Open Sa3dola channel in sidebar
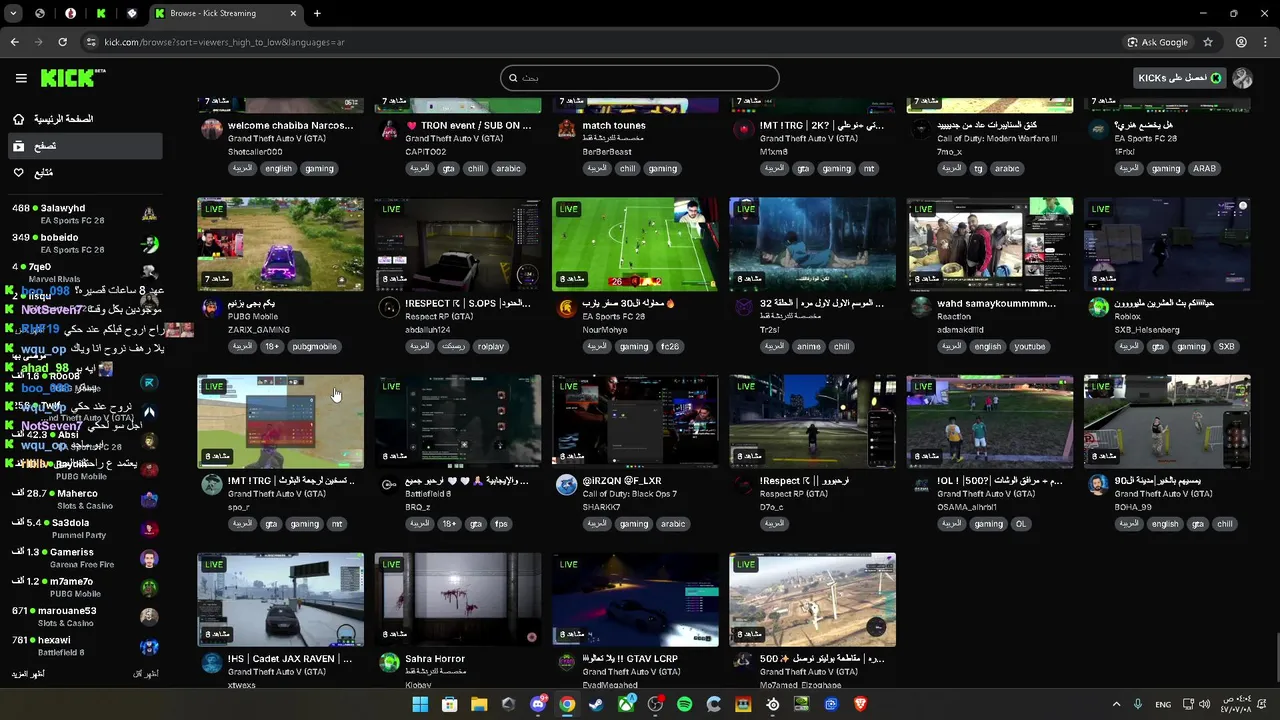Screen dimensions: 1280x720 (x=84, y=528)
